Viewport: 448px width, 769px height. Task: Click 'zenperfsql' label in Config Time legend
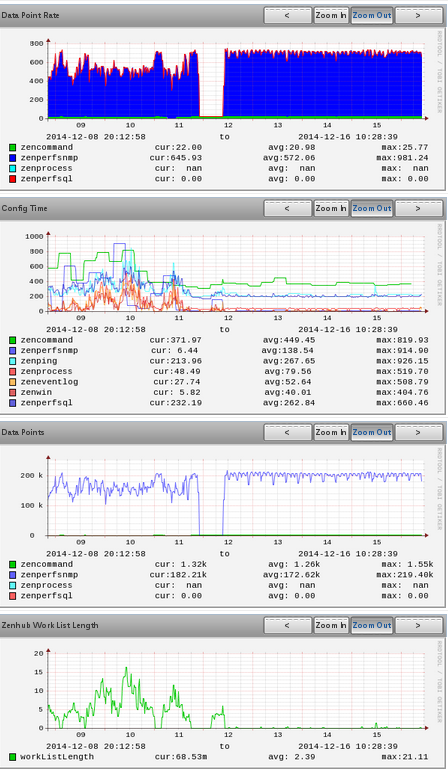(46, 403)
